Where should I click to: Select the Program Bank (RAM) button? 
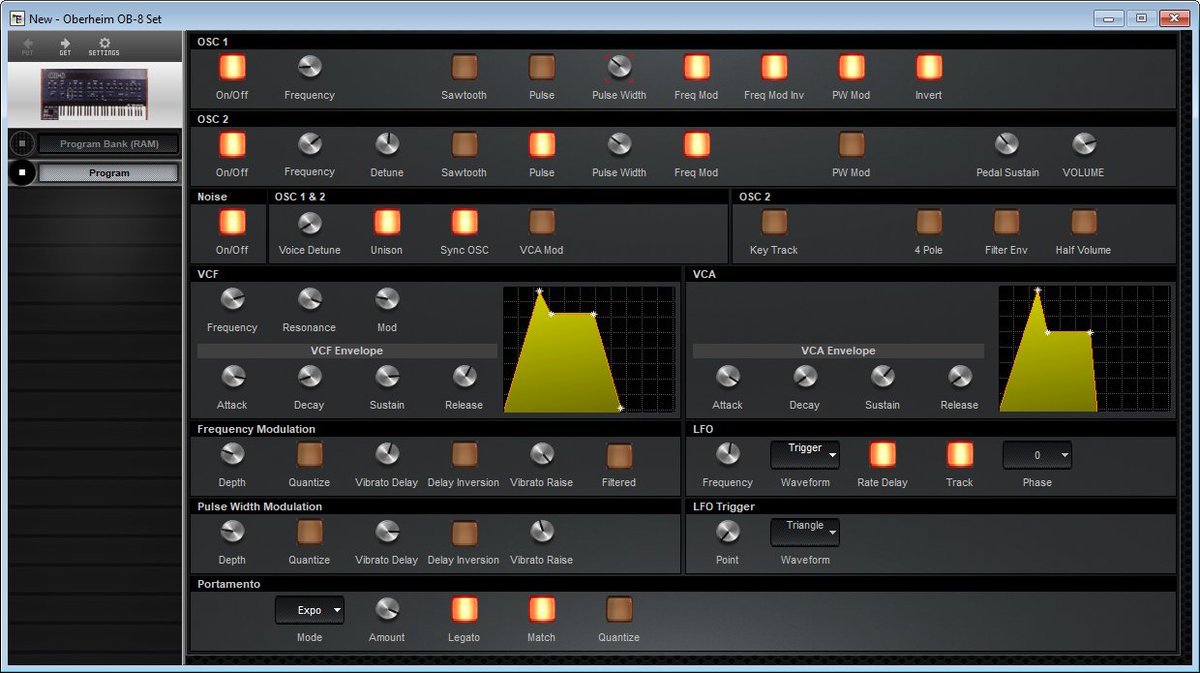[109, 144]
